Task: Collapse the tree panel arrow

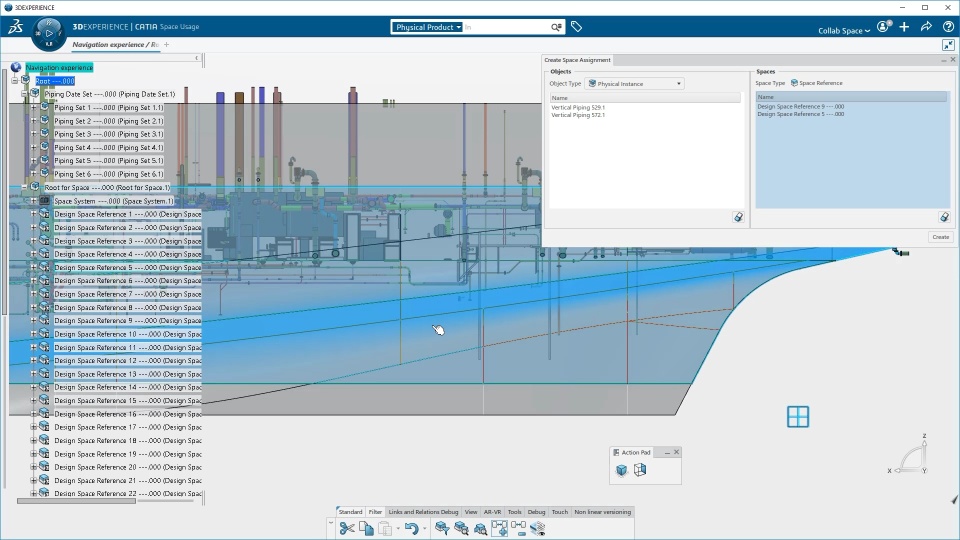Action: pyautogui.click(x=197, y=58)
